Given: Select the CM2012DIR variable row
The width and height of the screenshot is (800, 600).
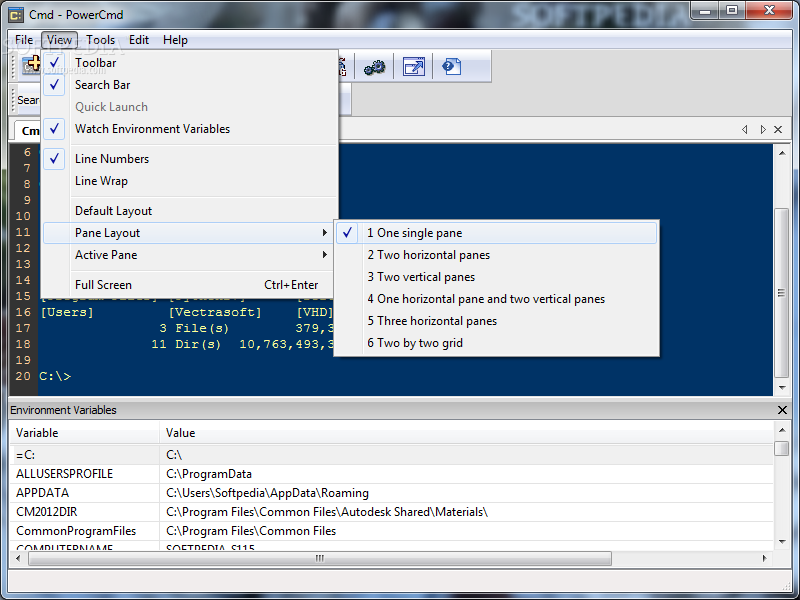Looking at the screenshot, I should click(x=391, y=511).
